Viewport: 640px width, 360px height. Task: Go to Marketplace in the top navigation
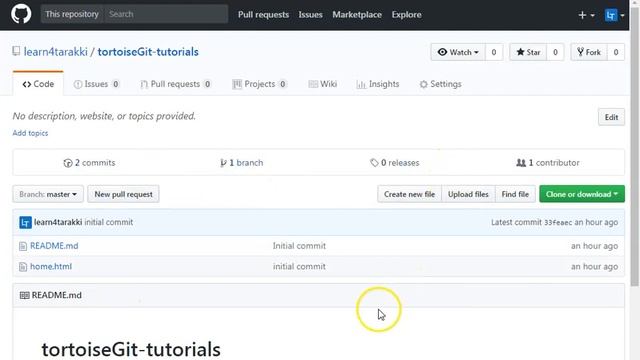coord(357,15)
